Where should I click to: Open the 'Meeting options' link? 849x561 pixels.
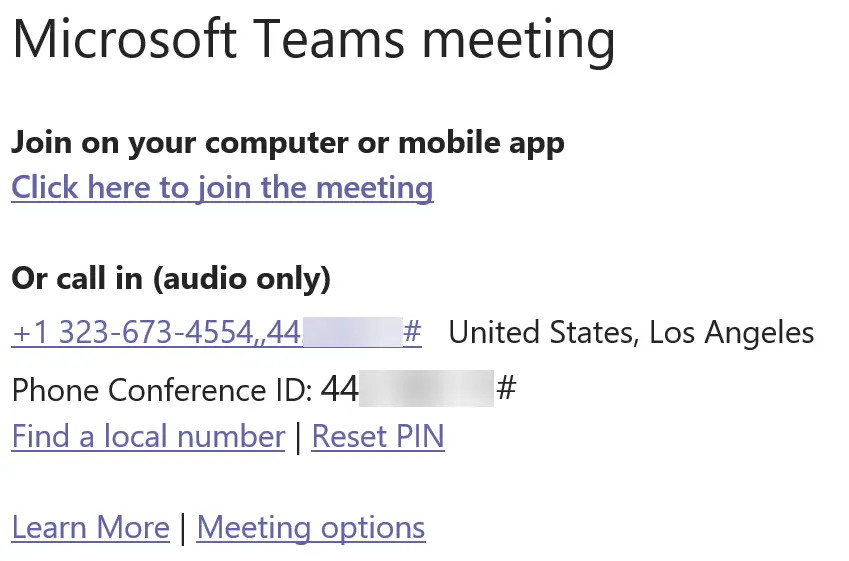(x=311, y=528)
